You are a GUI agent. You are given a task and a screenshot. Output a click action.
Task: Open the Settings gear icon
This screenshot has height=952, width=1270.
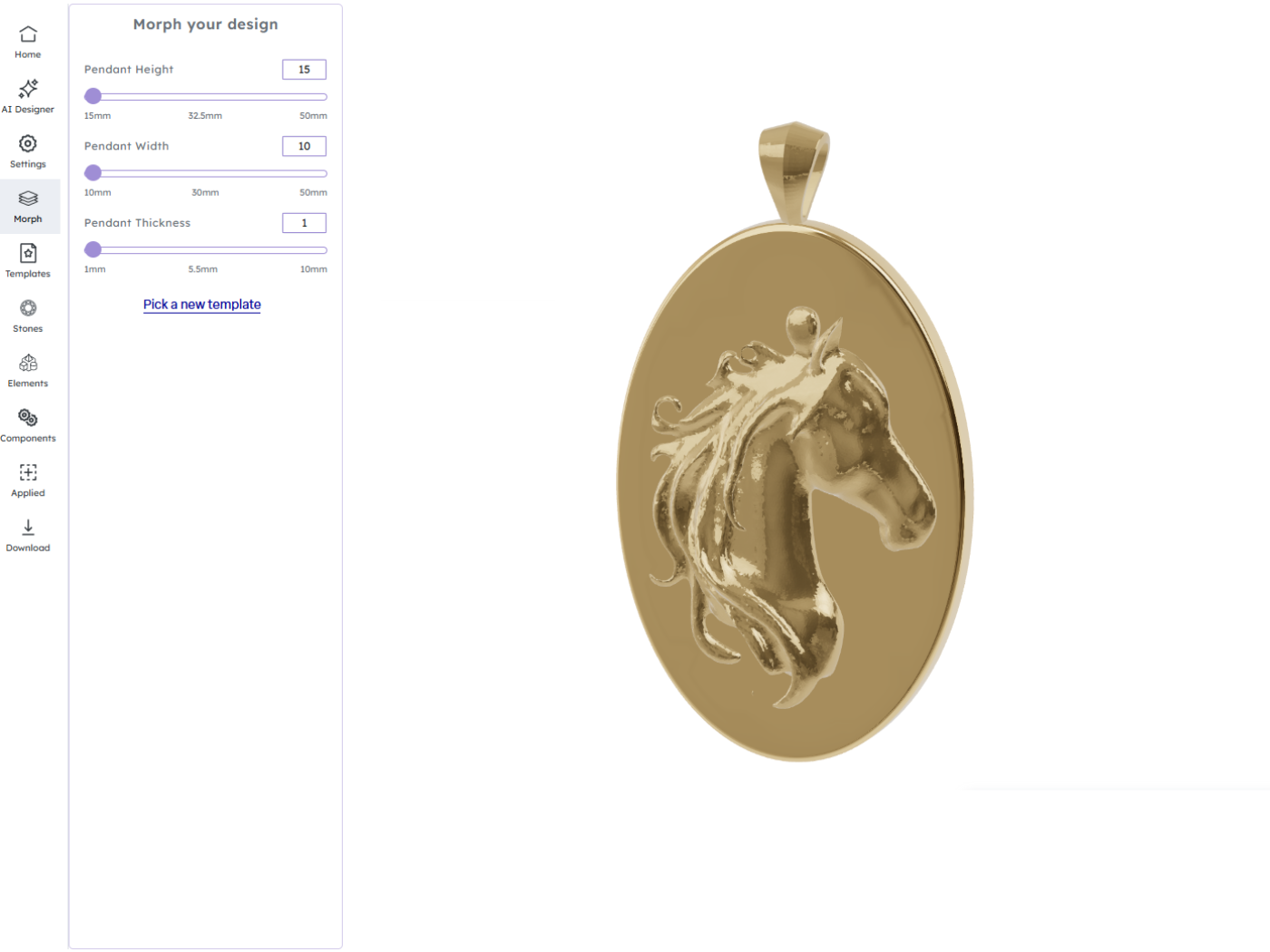click(28, 143)
